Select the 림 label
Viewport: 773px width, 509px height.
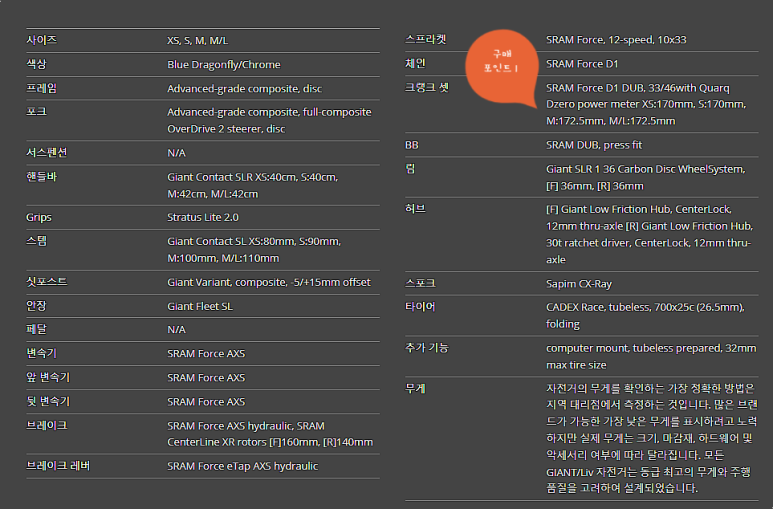click(x=410, y=169)
